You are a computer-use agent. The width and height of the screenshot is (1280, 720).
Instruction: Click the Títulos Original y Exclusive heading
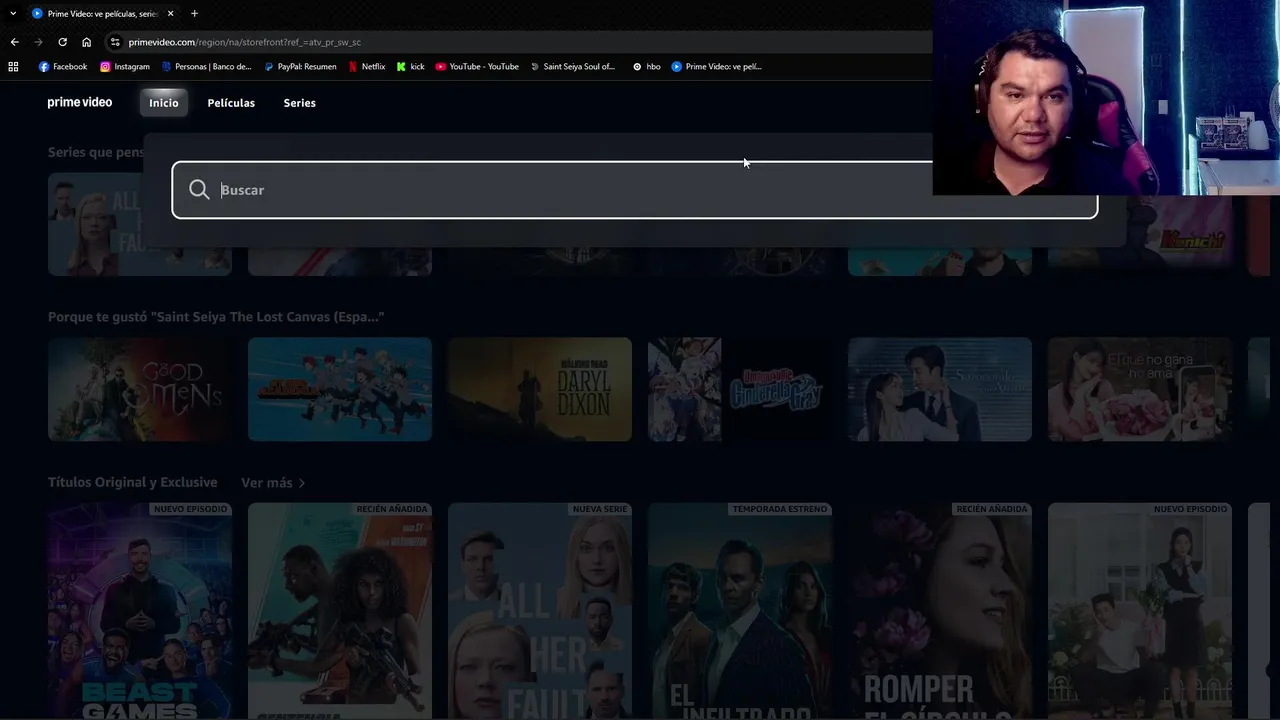133,483
